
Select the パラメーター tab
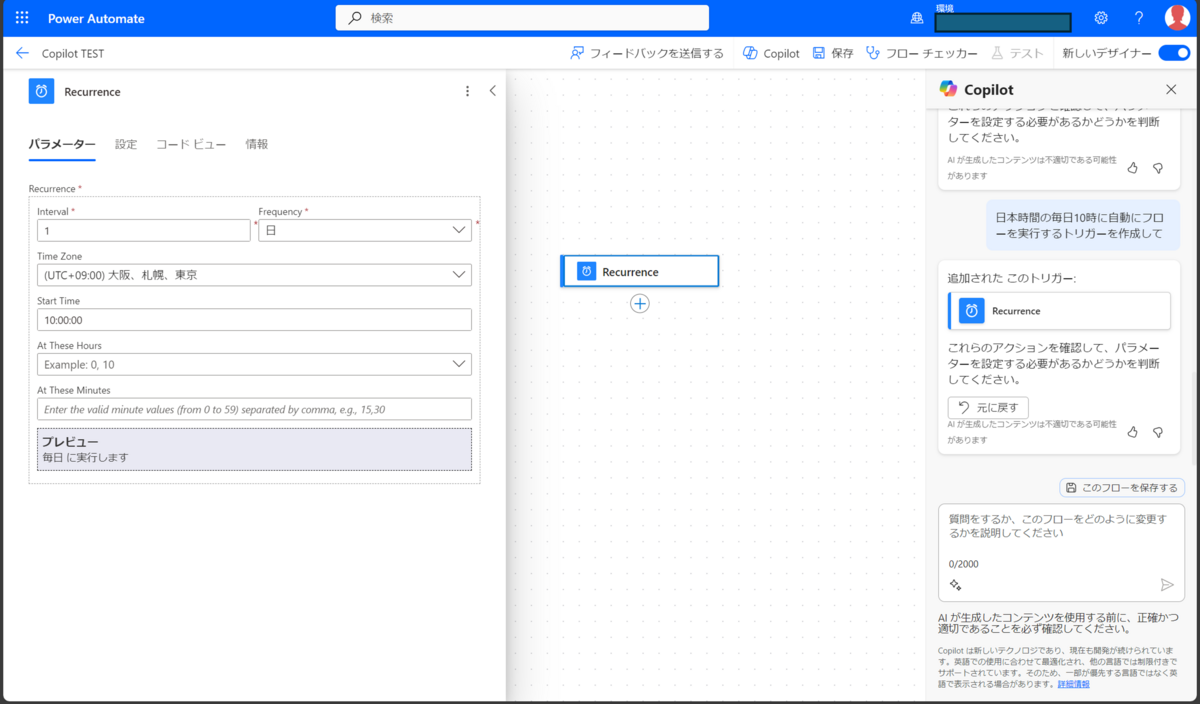pos(62,144)
